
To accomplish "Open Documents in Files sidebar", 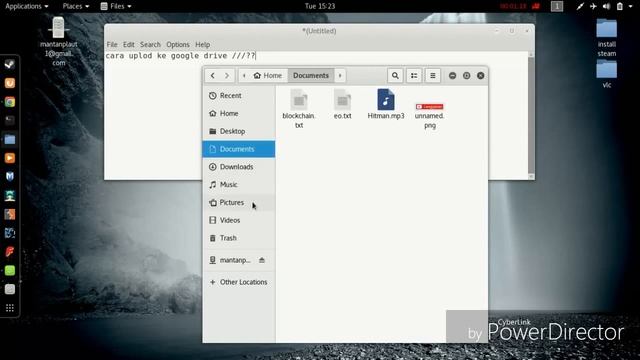I will [239, 149].
